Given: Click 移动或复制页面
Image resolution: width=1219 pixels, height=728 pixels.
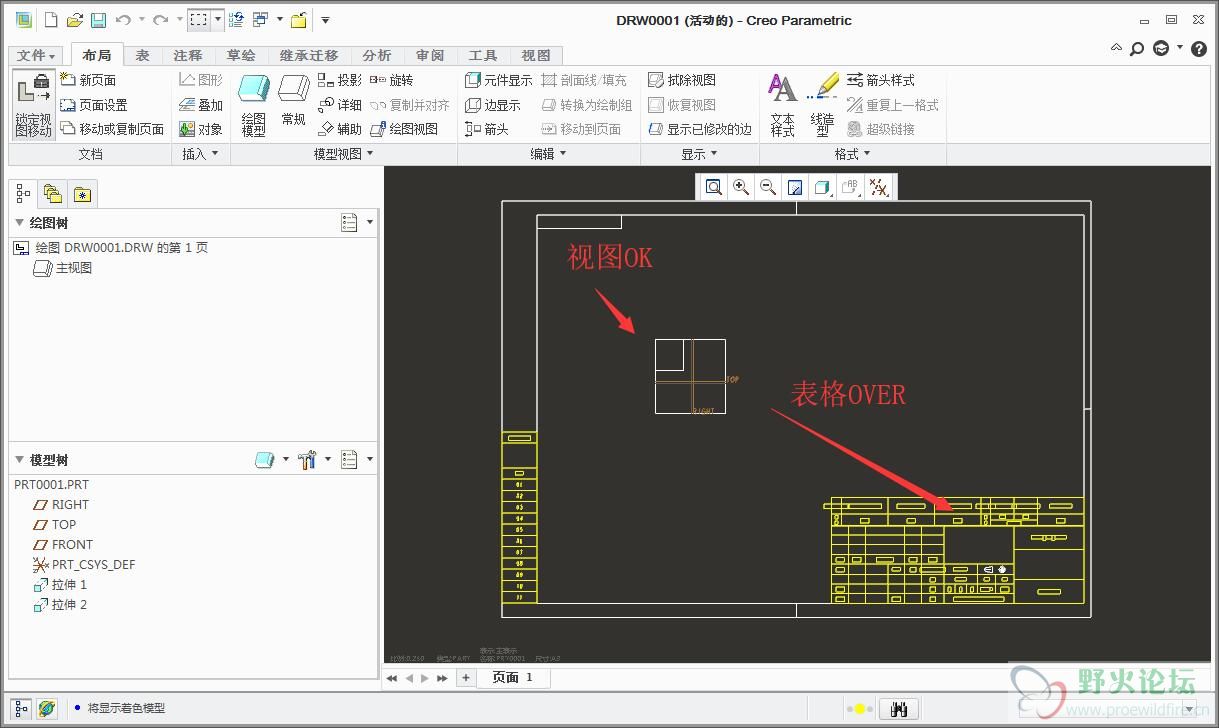Looking at the screenshot, I should [x=112, y=129].
